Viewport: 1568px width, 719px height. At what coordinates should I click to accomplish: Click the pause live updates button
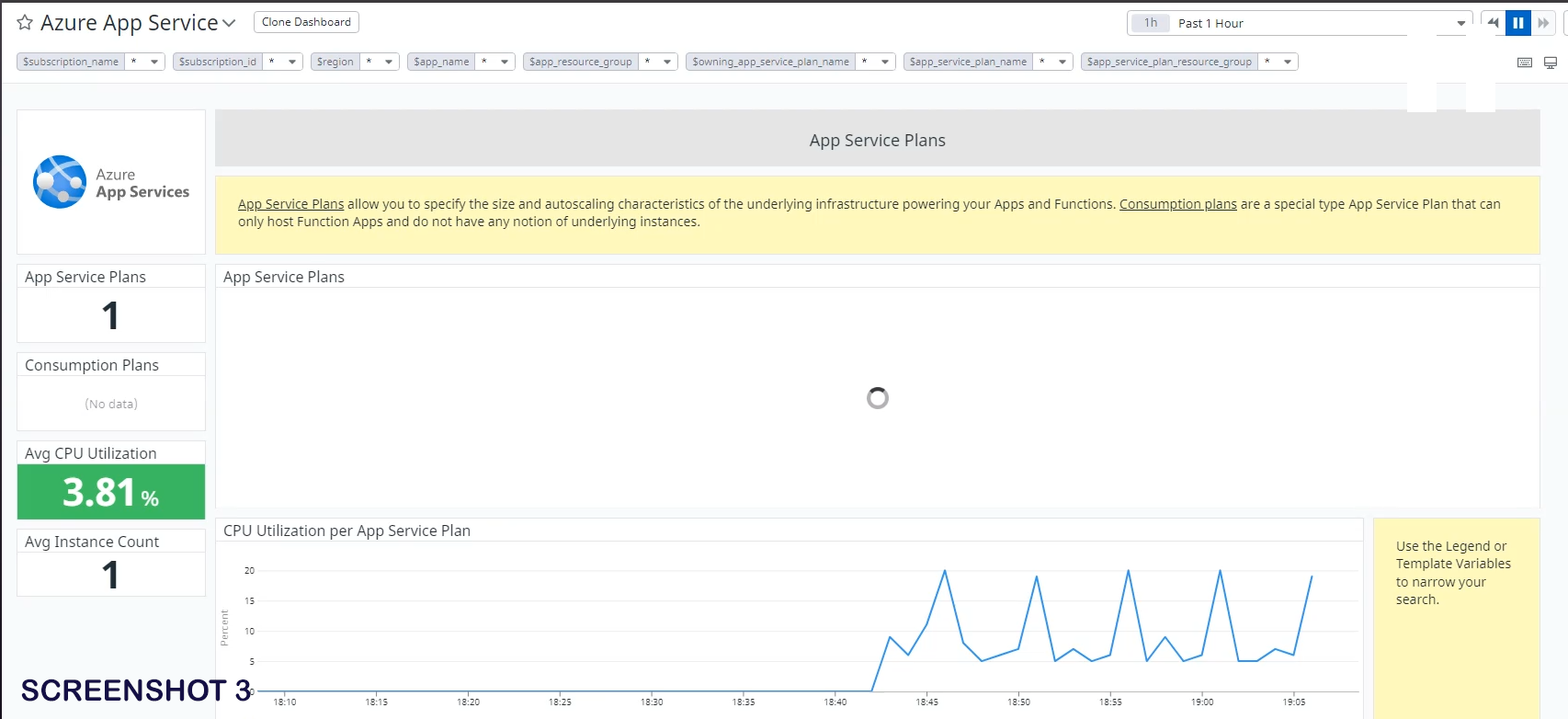click(1517, 23)
